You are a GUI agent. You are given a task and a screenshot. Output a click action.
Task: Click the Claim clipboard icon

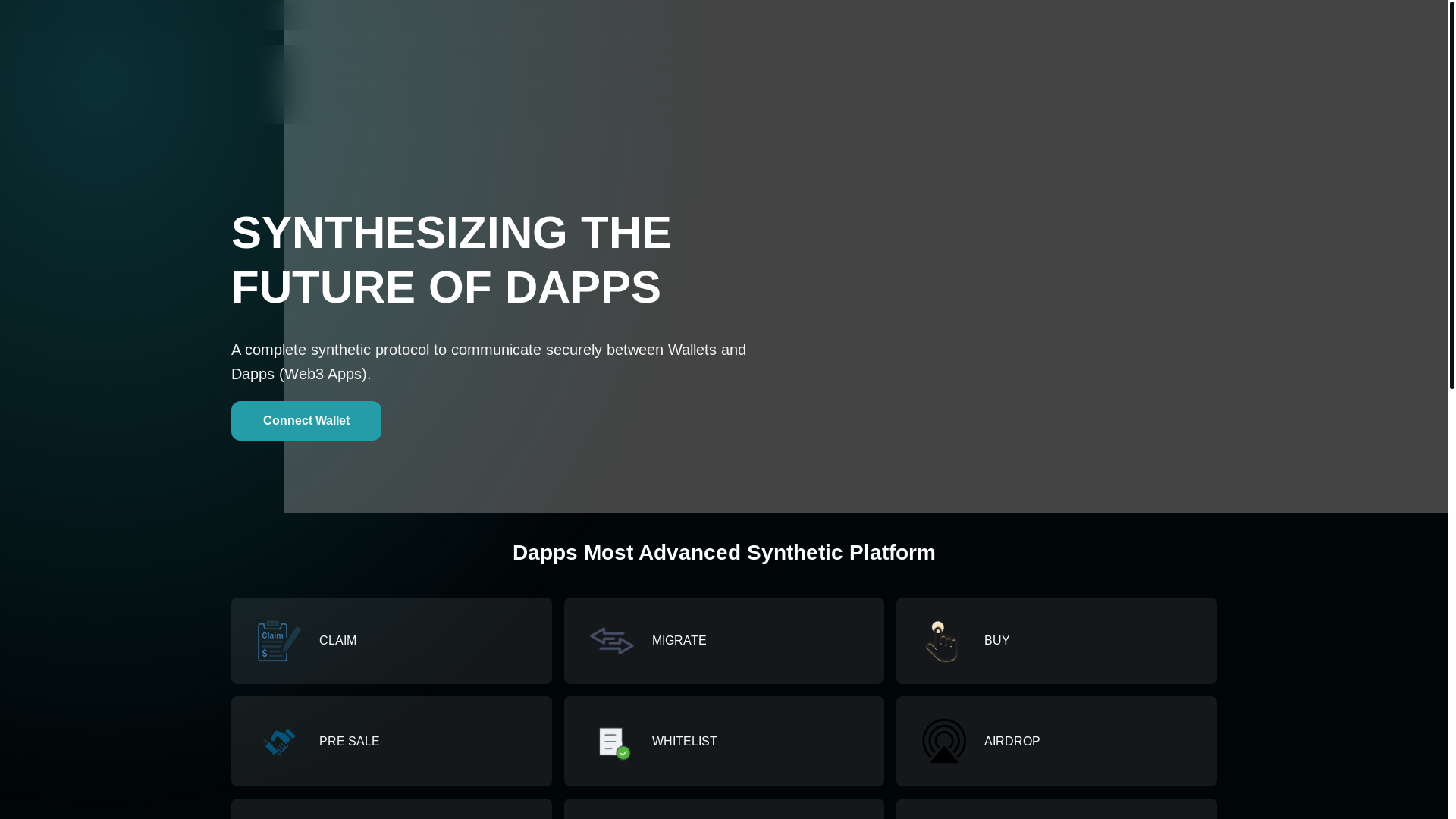279,641
